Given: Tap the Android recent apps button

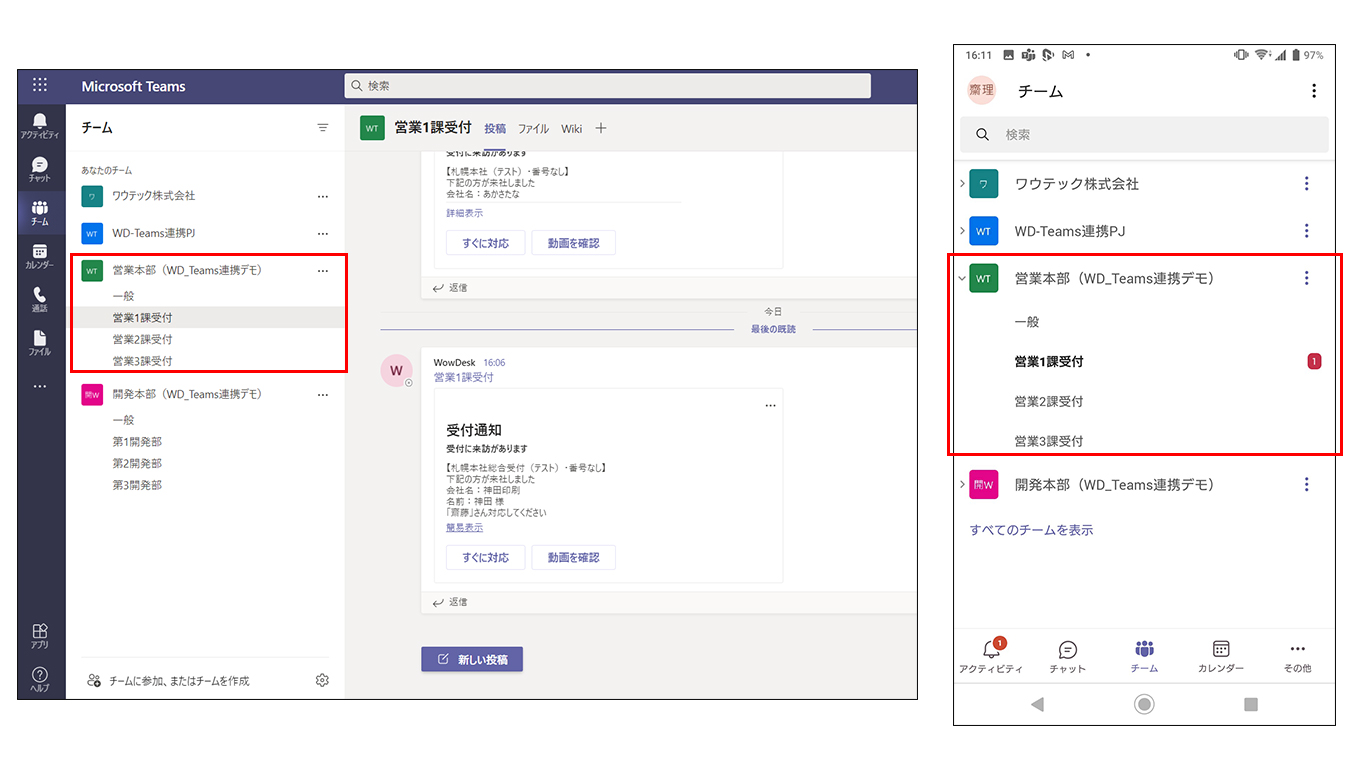Looking at the screenshot, I should (x=1250, y=704).
